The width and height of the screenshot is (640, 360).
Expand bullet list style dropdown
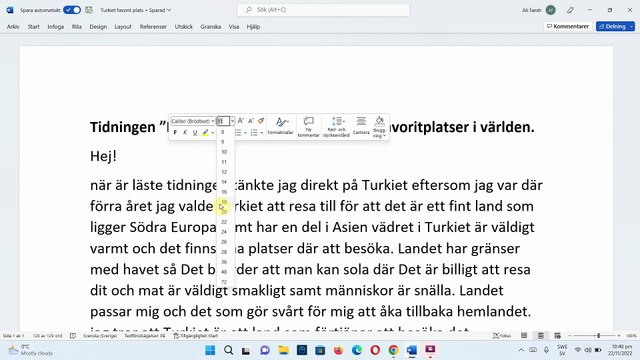pos(245,133)
